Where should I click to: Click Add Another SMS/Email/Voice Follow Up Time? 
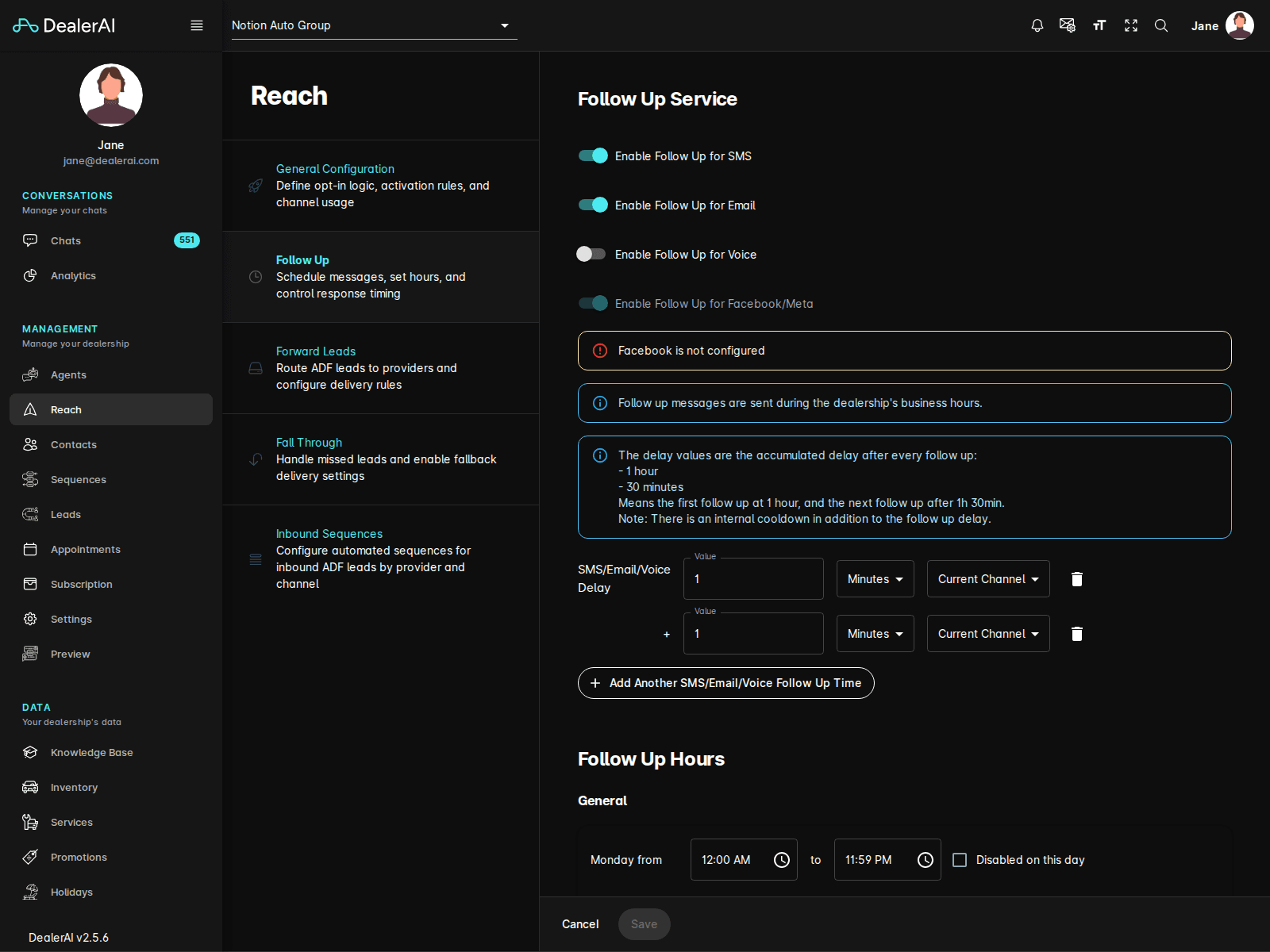[725, 682]
